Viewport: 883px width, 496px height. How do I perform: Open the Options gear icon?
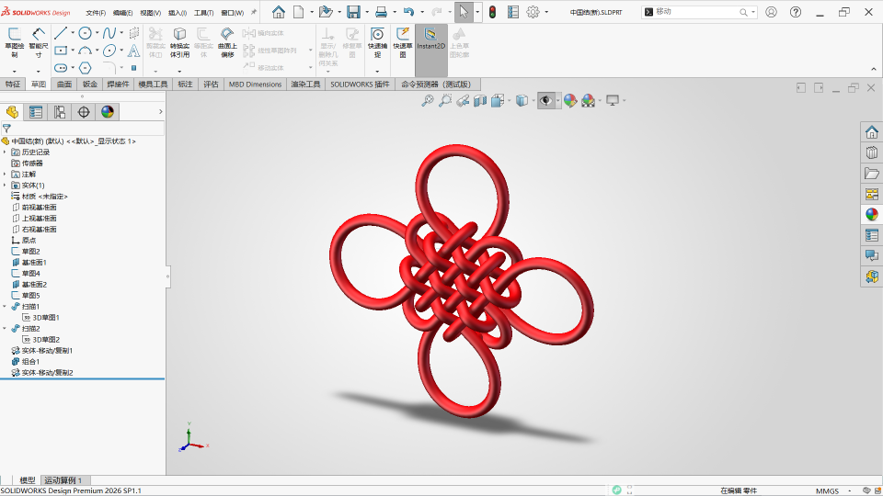click(x=533, y=12)
